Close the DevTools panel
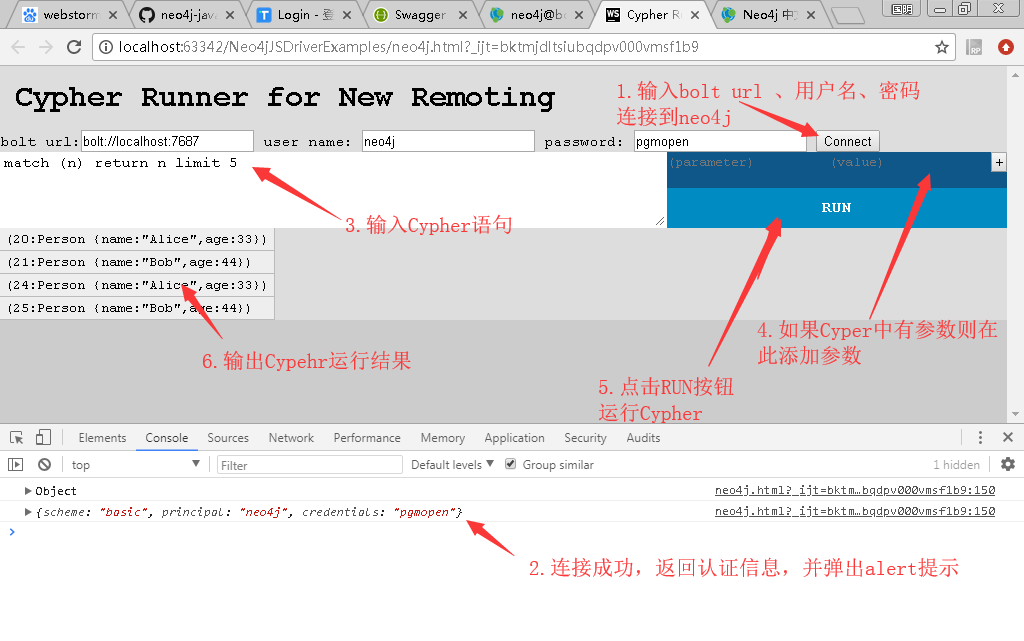 point(1008,437)
